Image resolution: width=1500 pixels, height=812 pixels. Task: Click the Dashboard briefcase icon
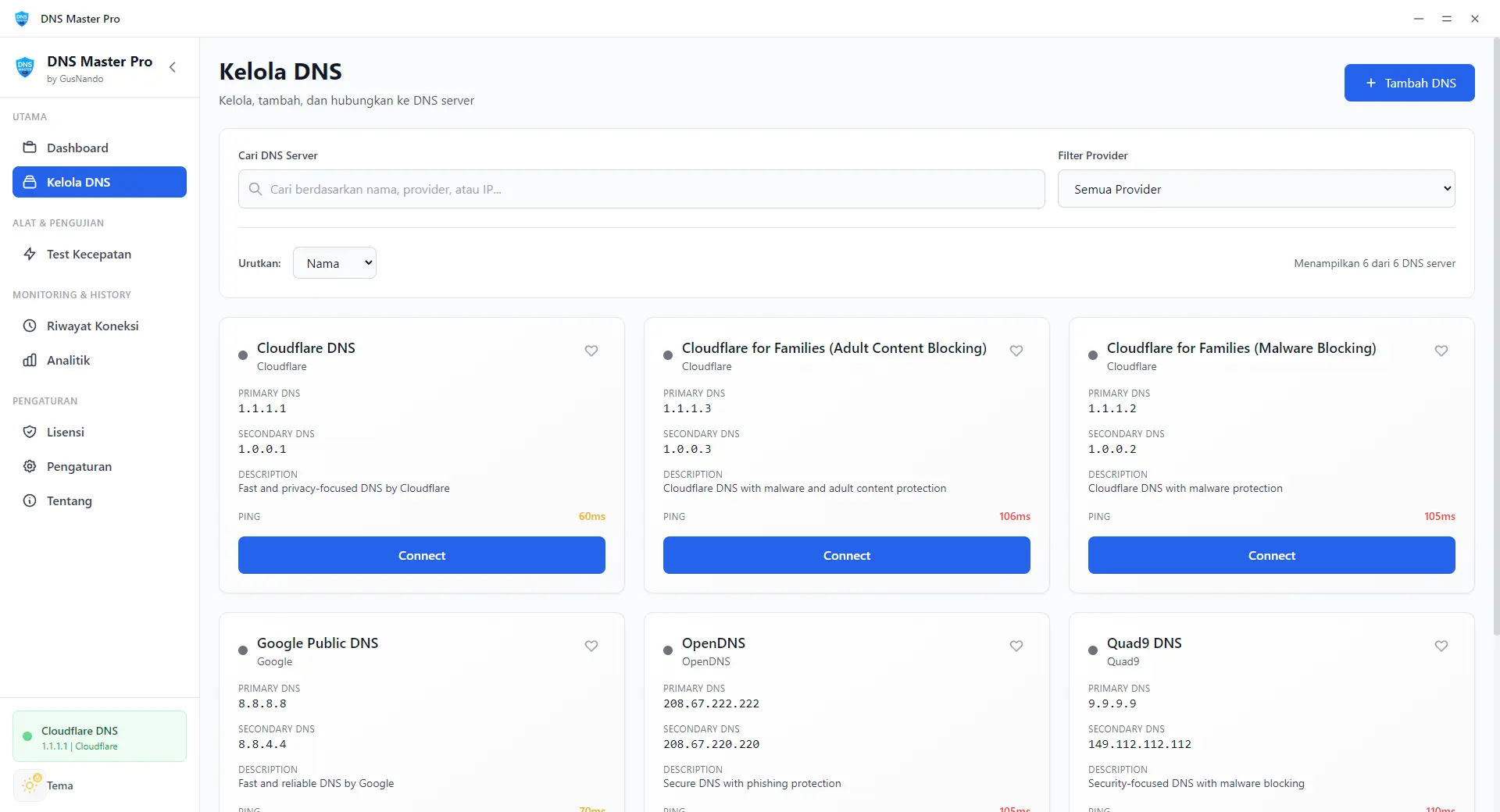coord(30,148)
